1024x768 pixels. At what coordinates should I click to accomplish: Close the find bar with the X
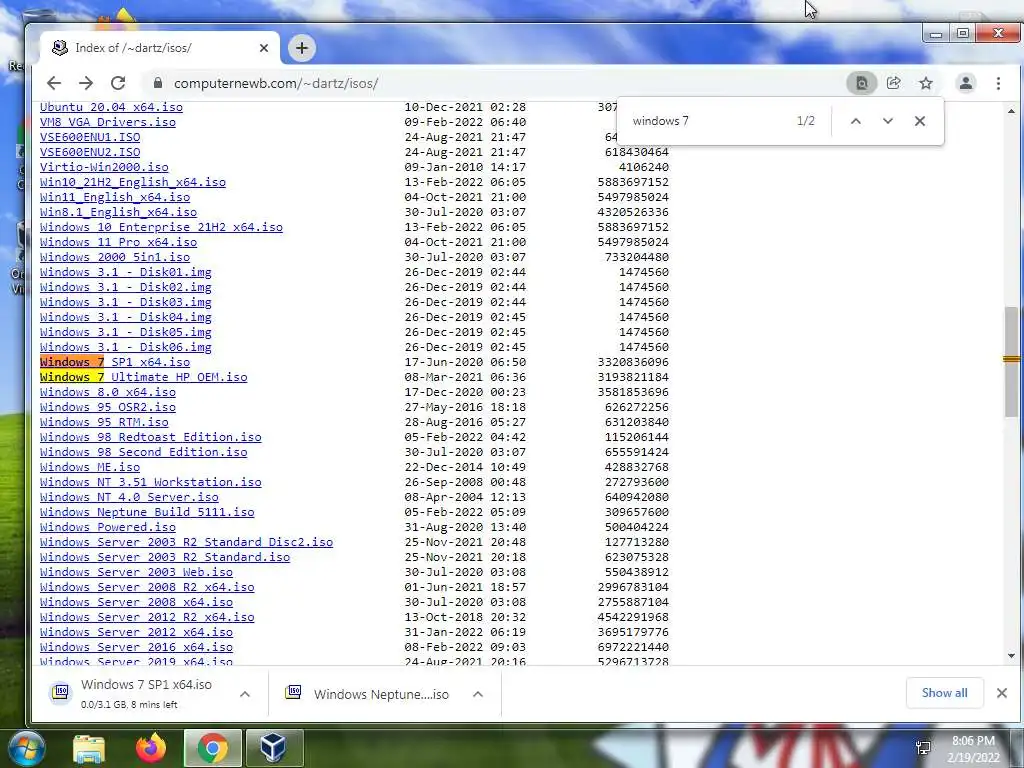[x=920, y=121]
